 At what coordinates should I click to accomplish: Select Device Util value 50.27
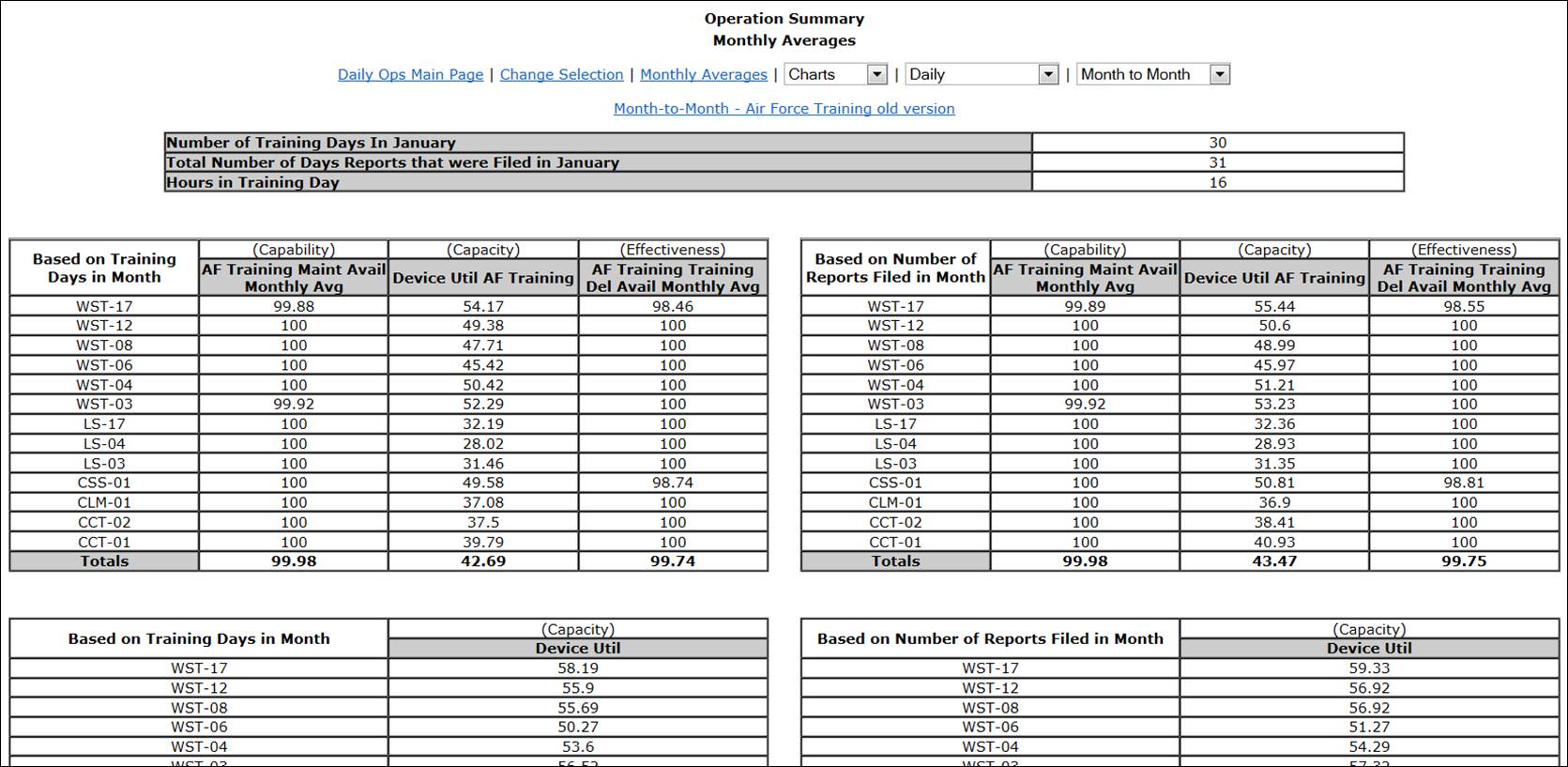(x=577, y=727)
